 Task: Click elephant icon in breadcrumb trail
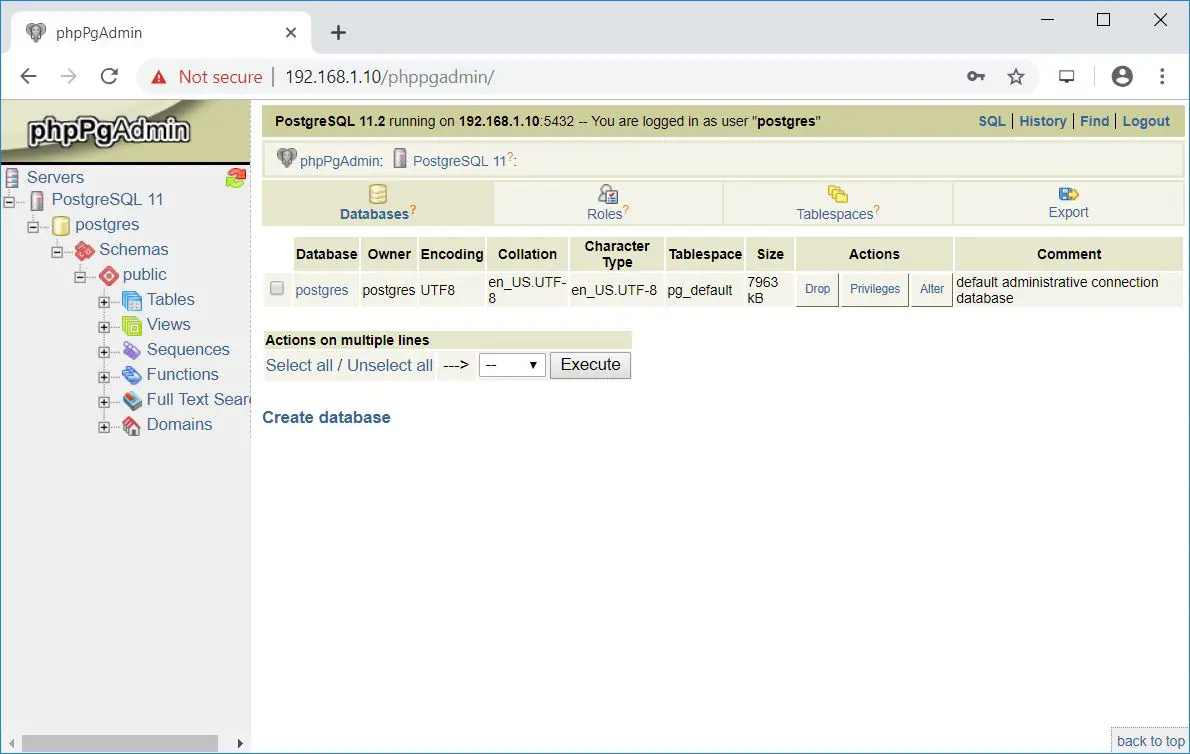pyautogui.click(x=286, y=158)
